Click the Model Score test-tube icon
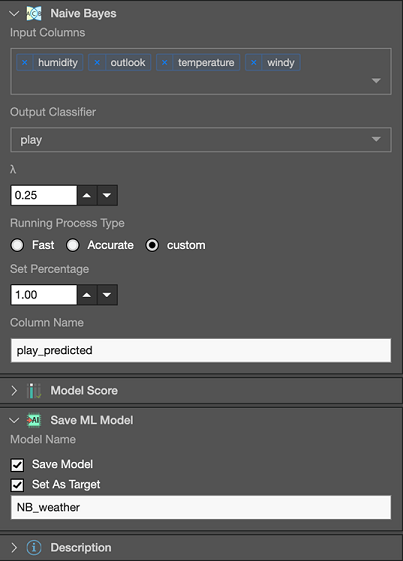 tap(34, 391)
